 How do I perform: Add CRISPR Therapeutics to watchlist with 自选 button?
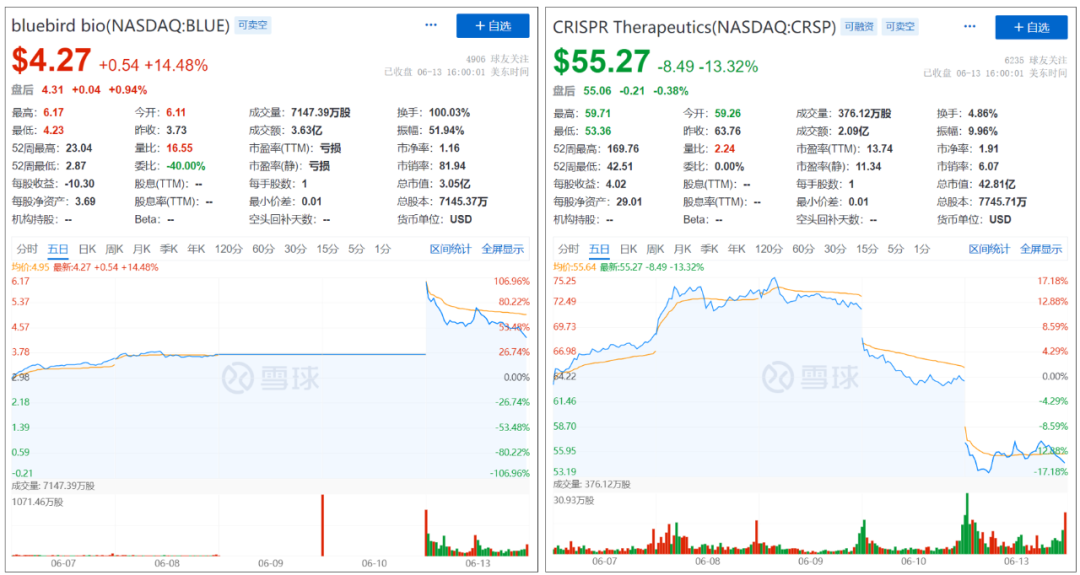tap(1031, 27)
